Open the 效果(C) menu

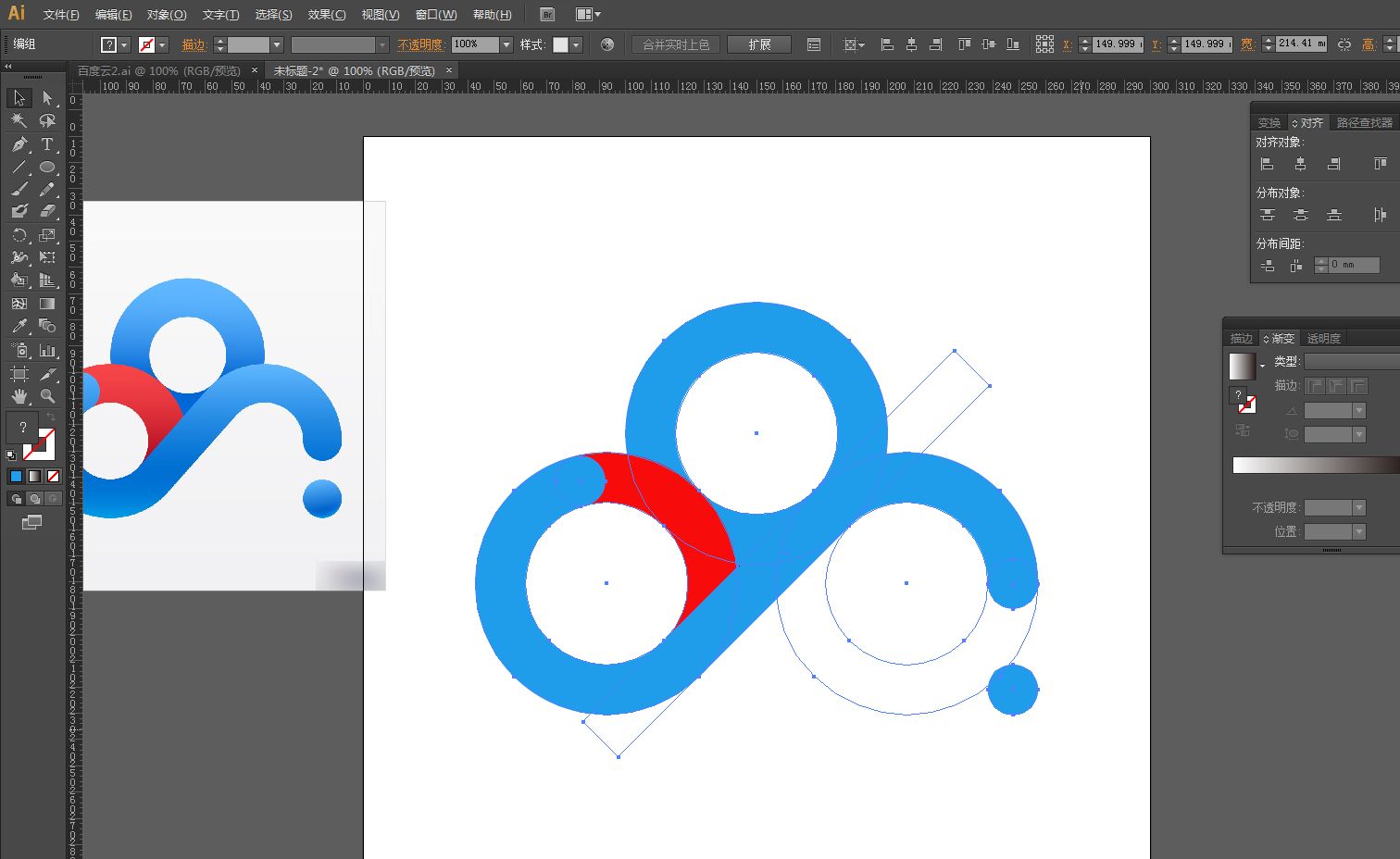[x=326, y=15]
